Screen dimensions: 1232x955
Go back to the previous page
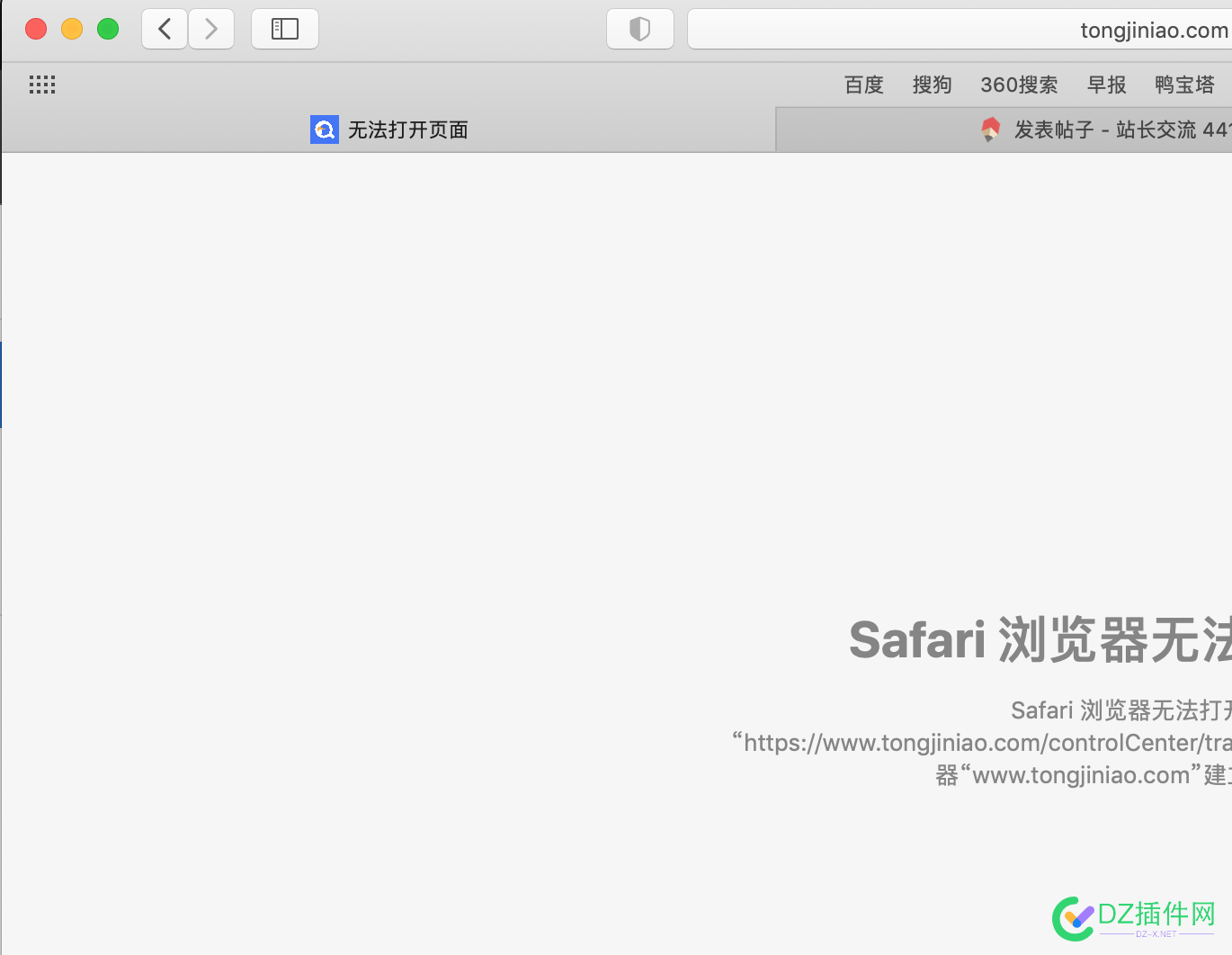pyautogui.click(x=165, y=29)
